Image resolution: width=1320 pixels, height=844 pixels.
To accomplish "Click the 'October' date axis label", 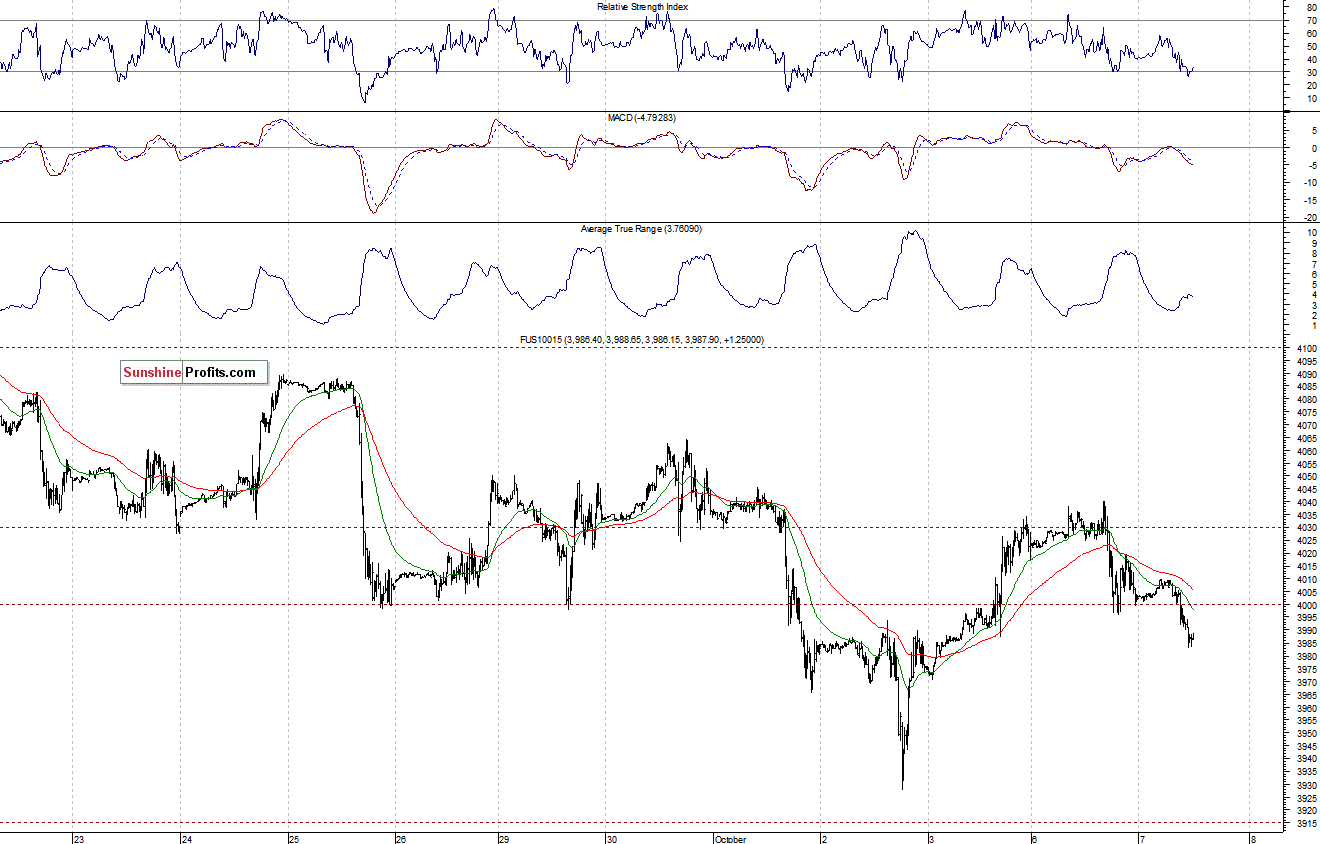I will coord(730,839).
